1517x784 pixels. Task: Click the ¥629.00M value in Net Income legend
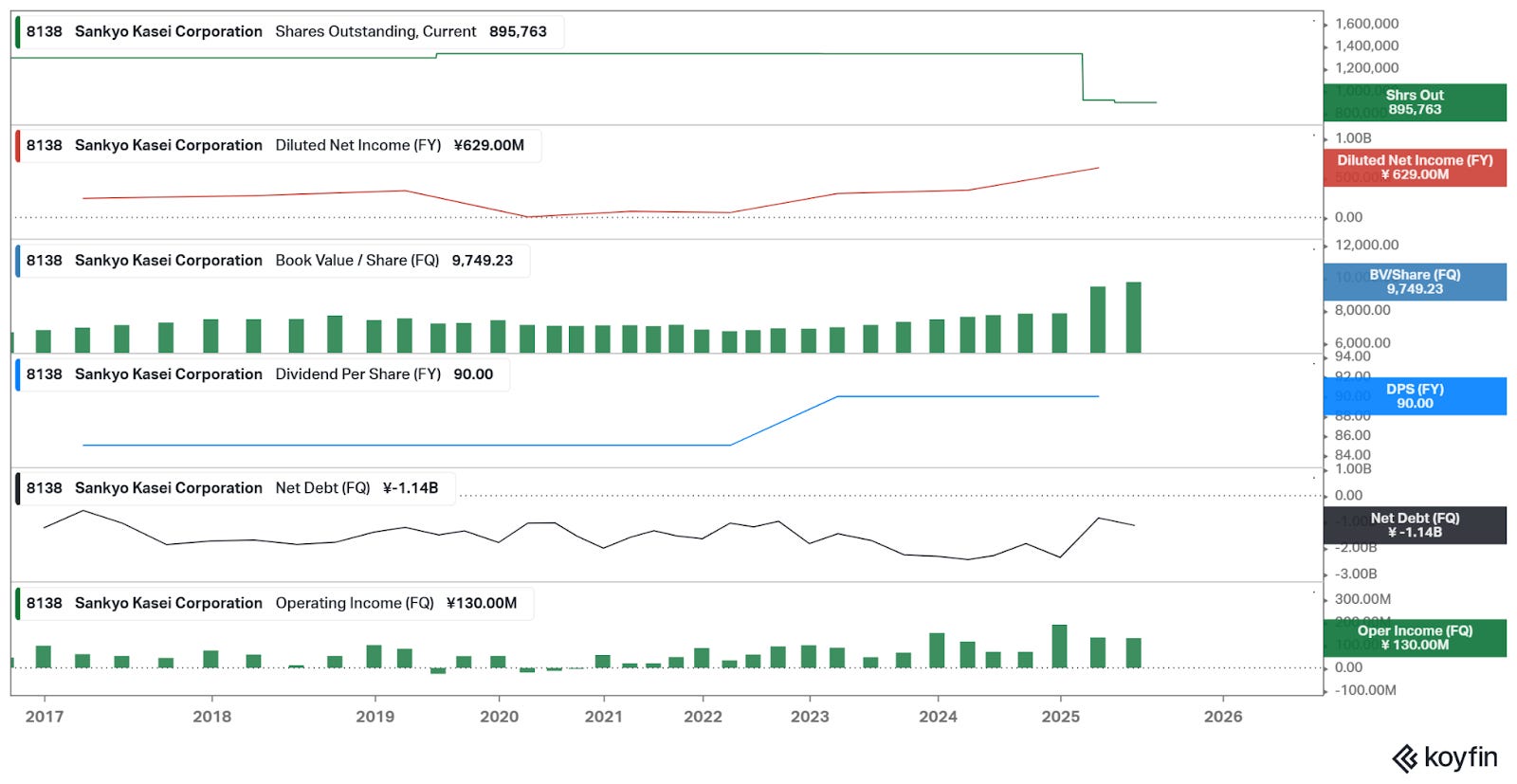pos(489,145)
